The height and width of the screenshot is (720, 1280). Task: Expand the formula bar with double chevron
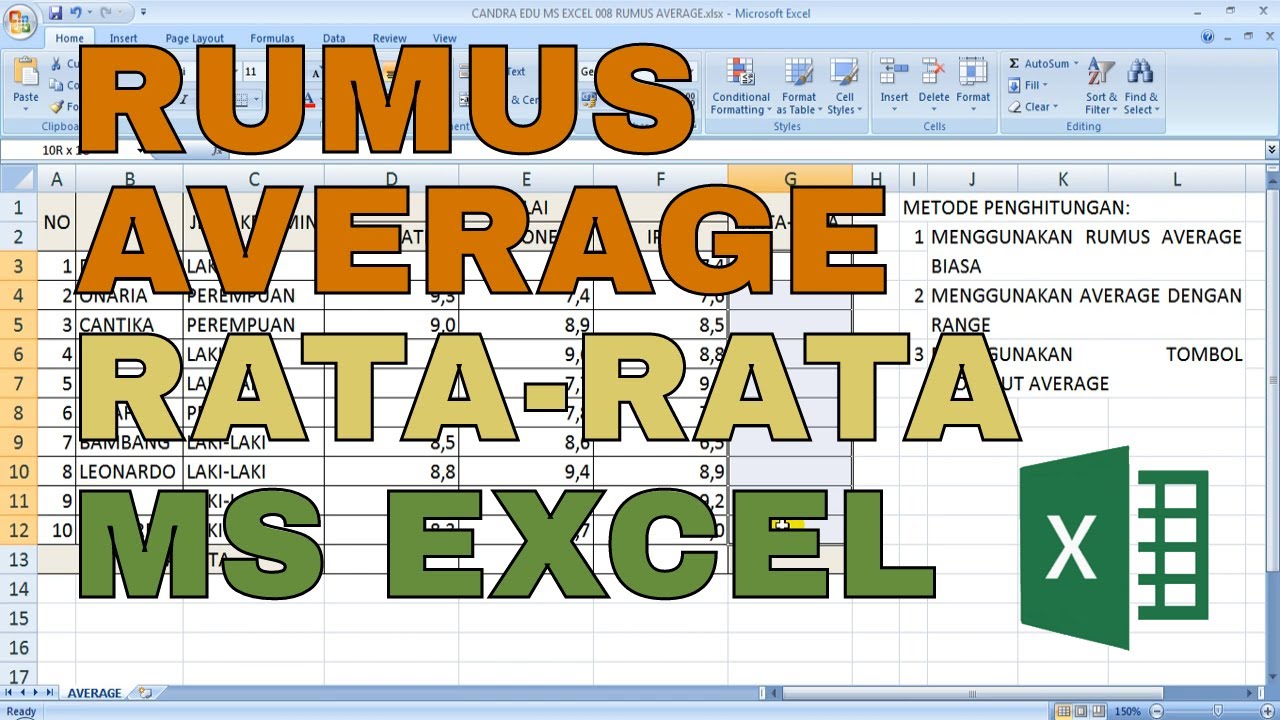pos(1271,150)
